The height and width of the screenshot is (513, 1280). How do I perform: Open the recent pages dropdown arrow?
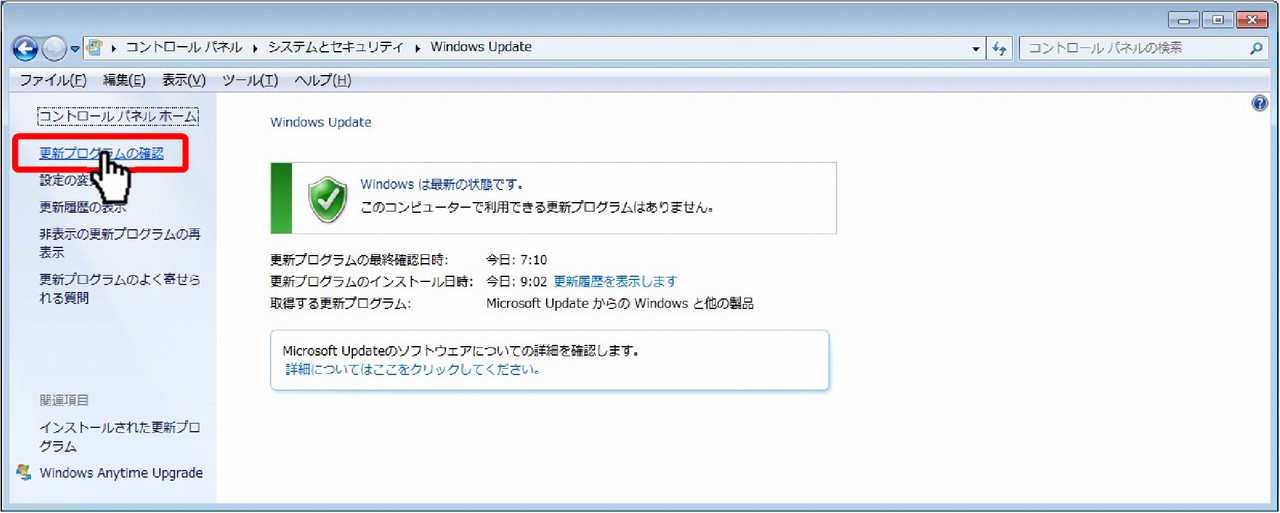tap(75, 49)
